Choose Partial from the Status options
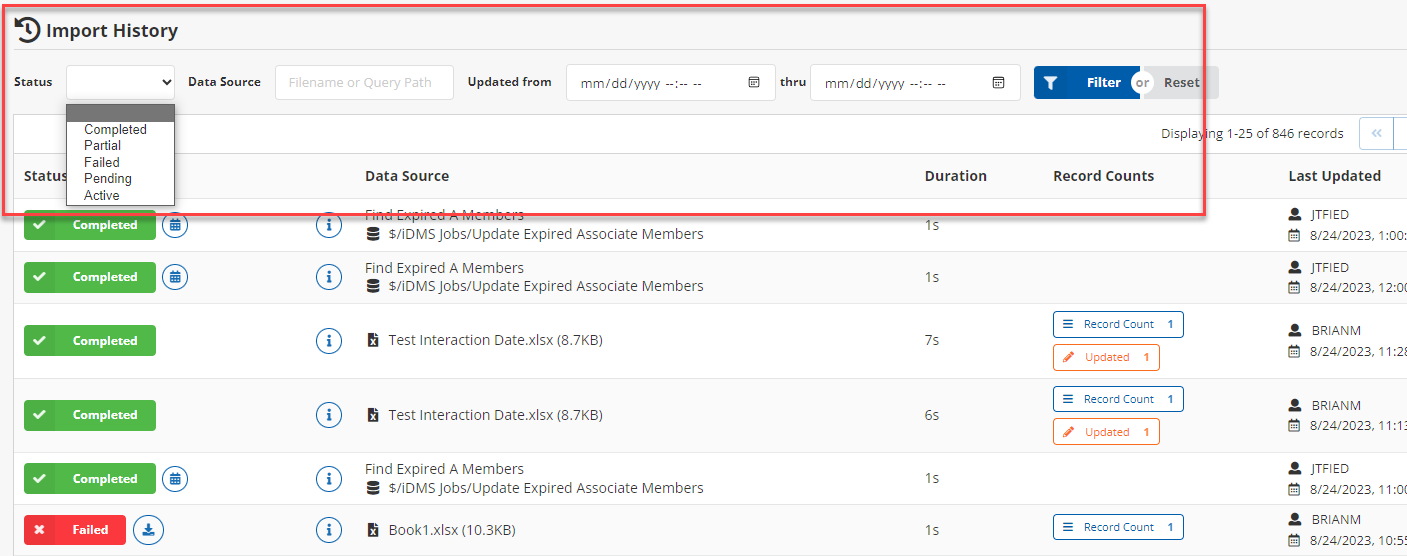Image resolution: width=1407 pixels, height=556 pixels. pos(102,146)
